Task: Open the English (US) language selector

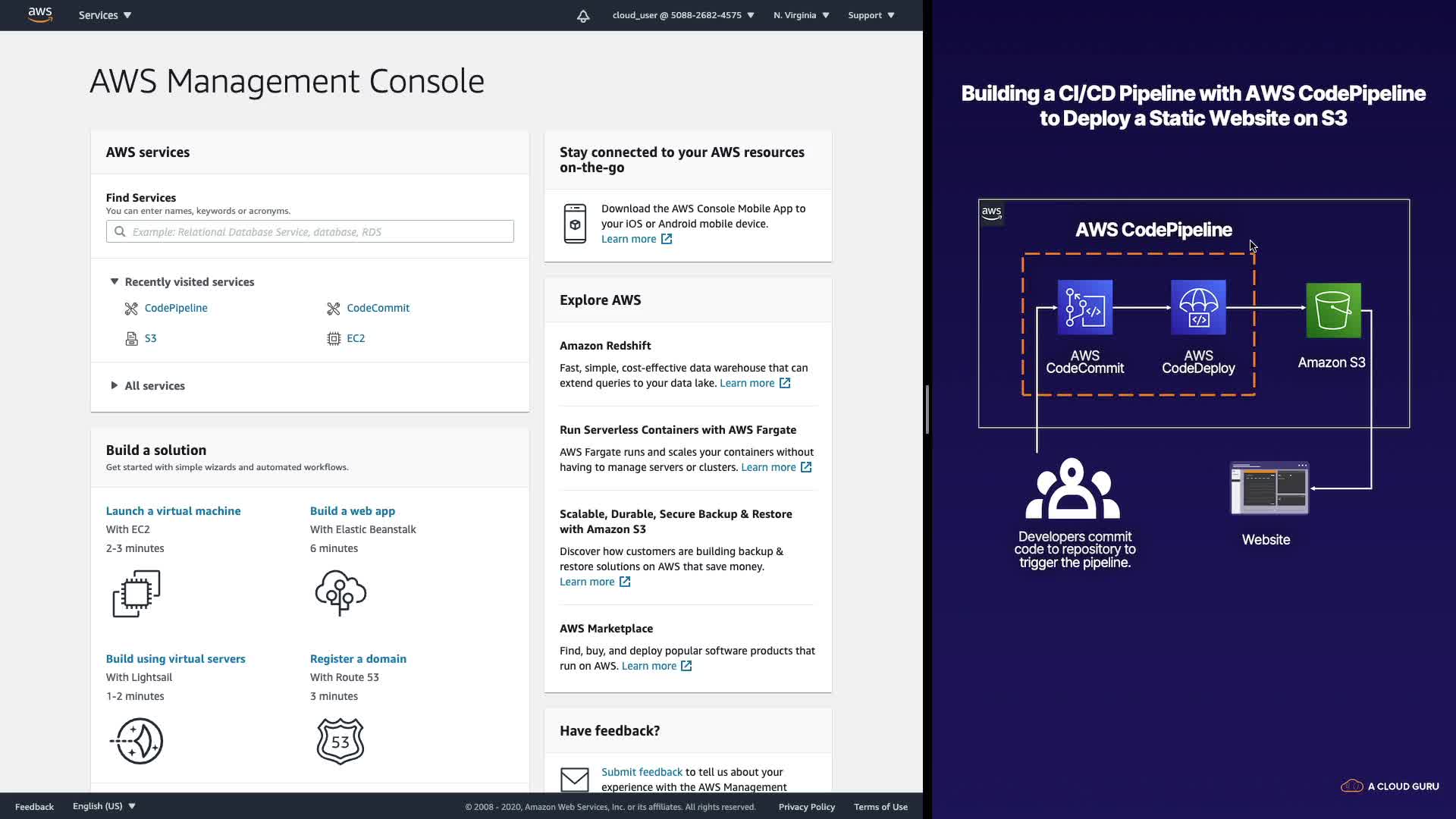Action: tap(104, 806)
